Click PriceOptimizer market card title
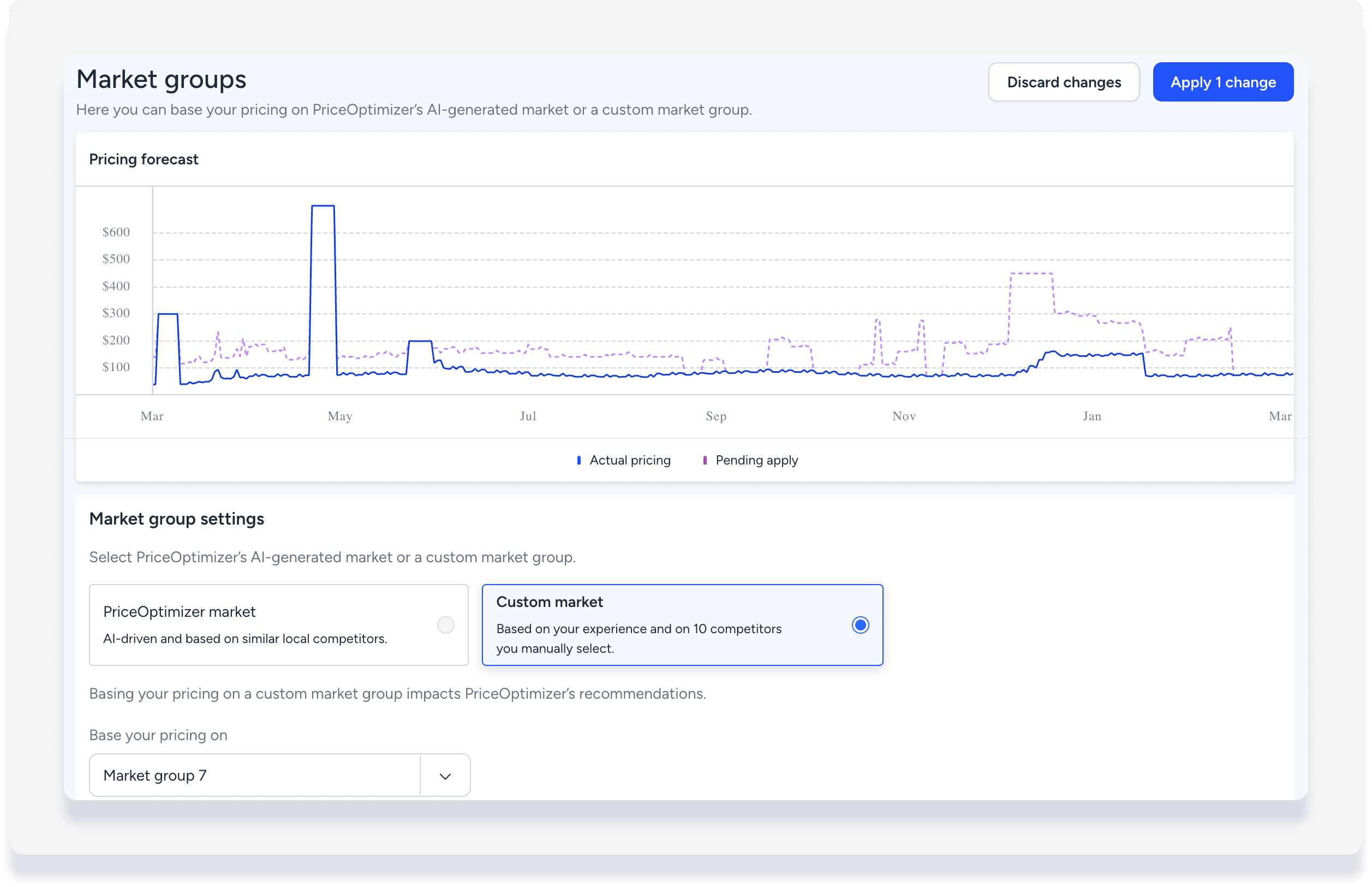 [x=179, y=612]
